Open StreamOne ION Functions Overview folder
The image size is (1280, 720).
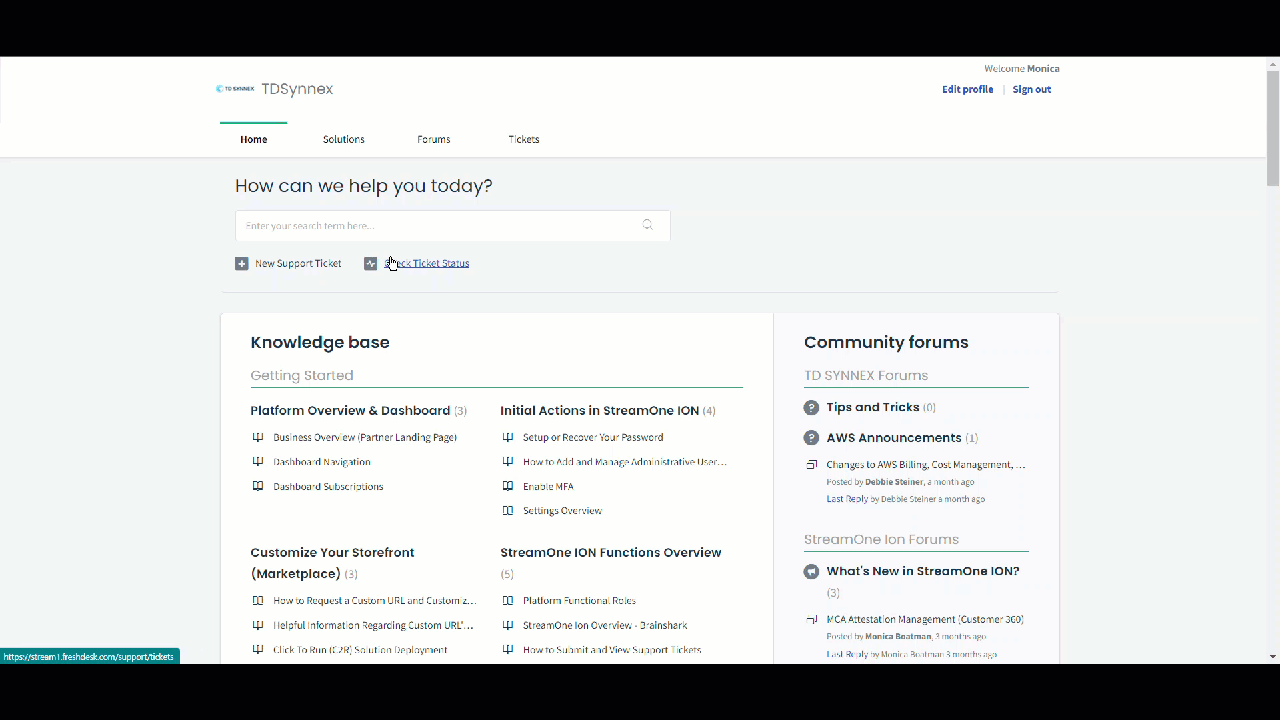tap(611, 553)
